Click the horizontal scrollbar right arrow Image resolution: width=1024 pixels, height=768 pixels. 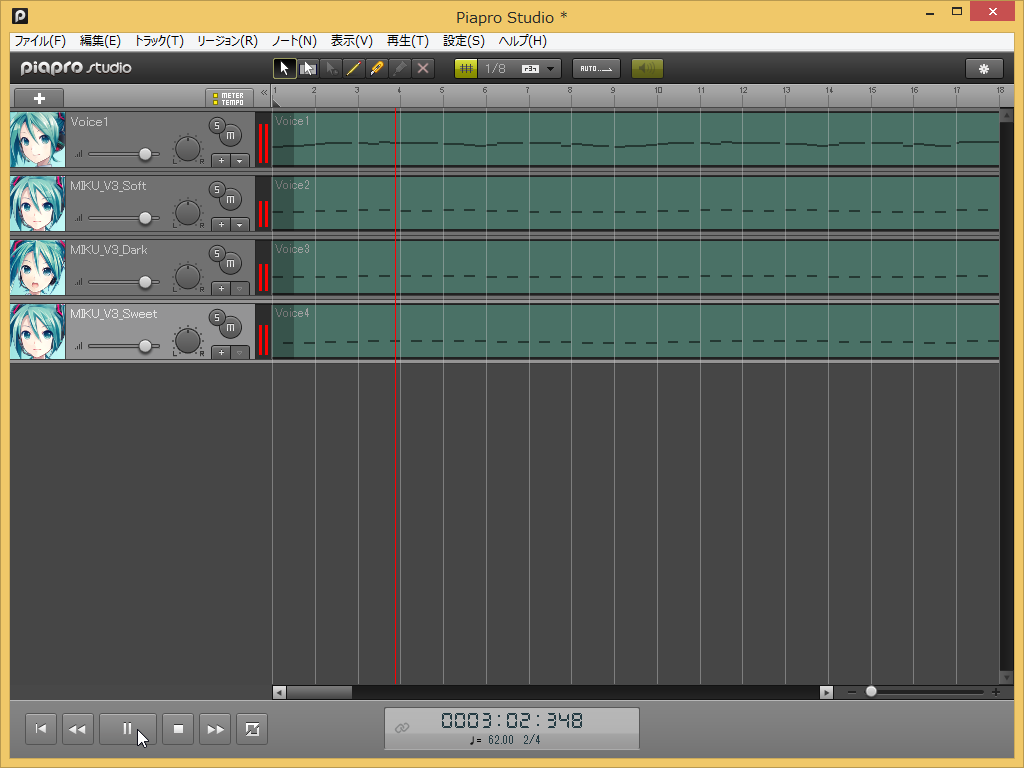(826, 692)
